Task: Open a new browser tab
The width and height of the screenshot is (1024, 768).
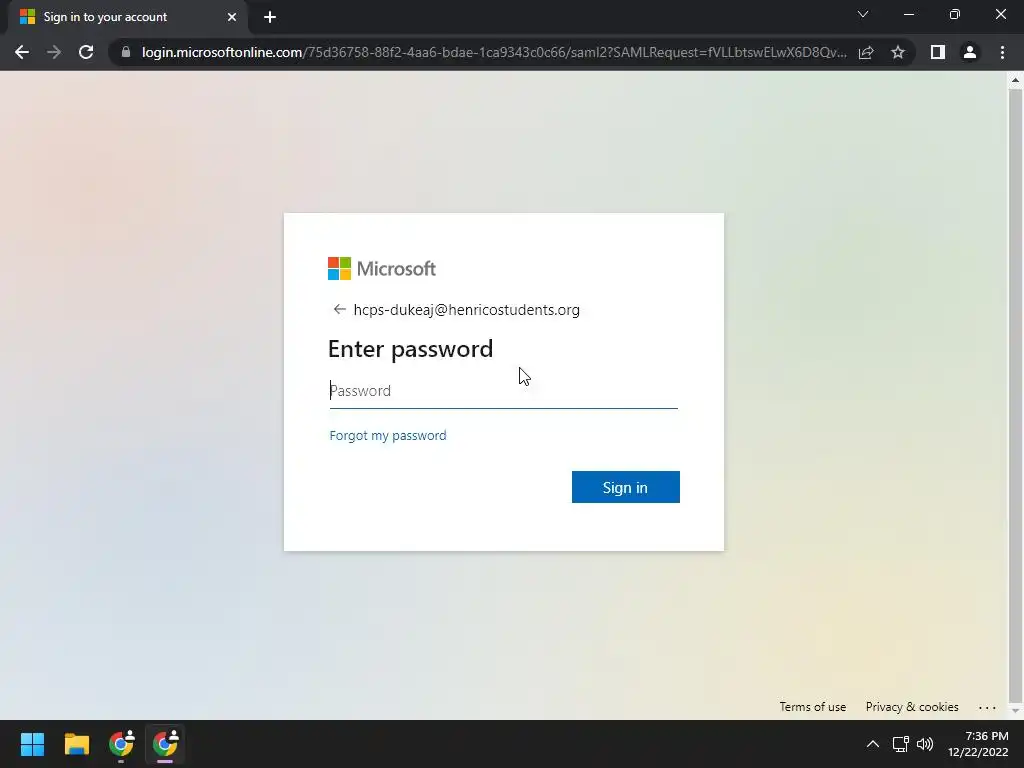Action: pos(270,17)
